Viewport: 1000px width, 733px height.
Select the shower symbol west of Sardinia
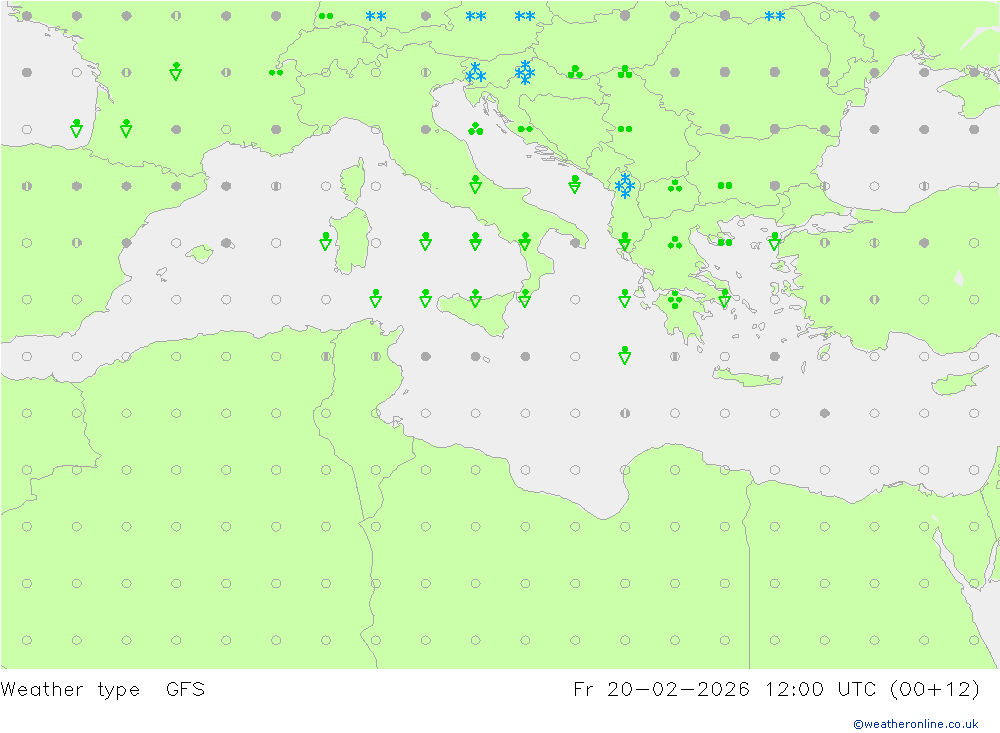pyautogui.click(x=325, y=241)
